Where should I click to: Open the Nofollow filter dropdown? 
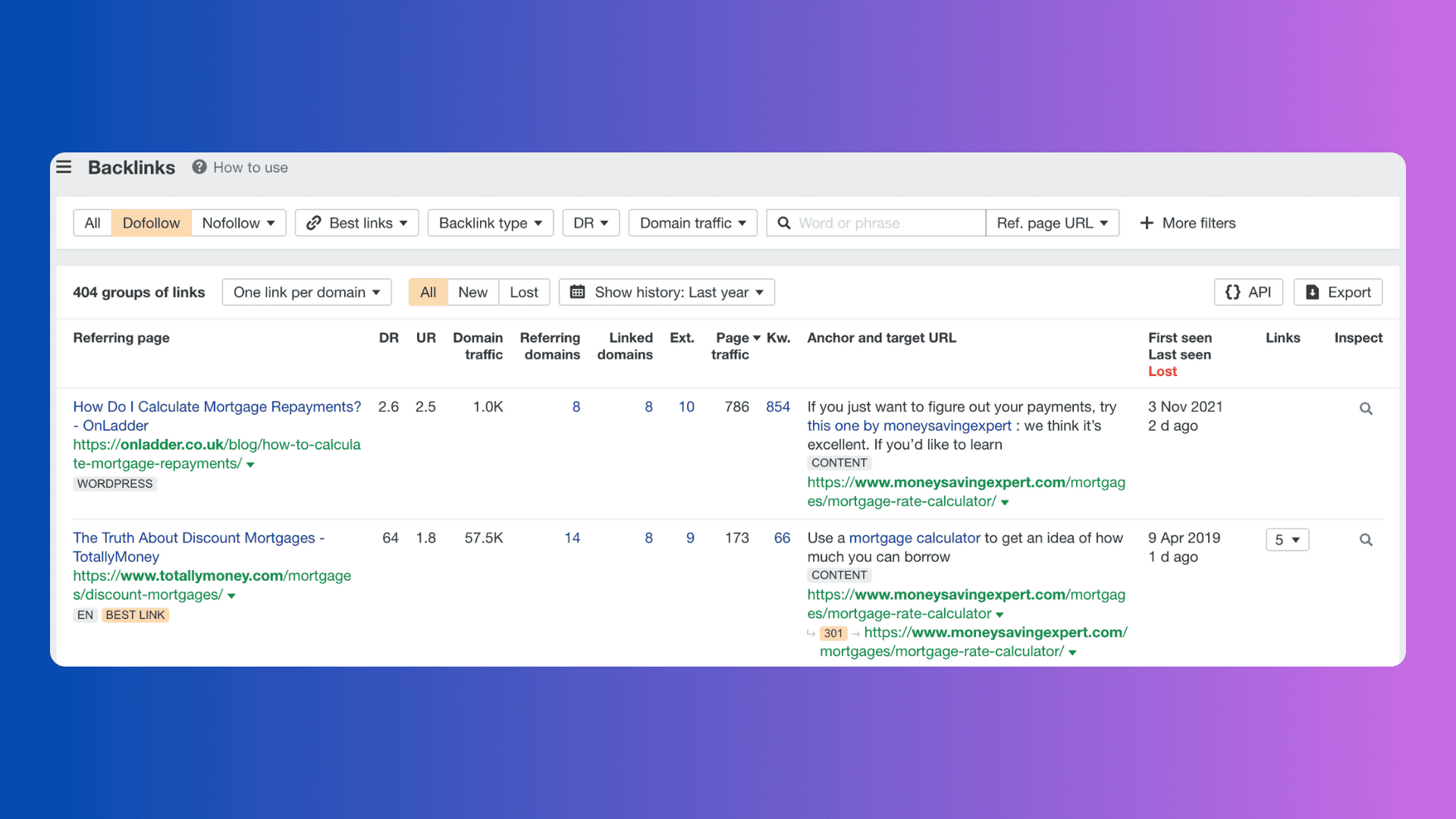[238, 223]
